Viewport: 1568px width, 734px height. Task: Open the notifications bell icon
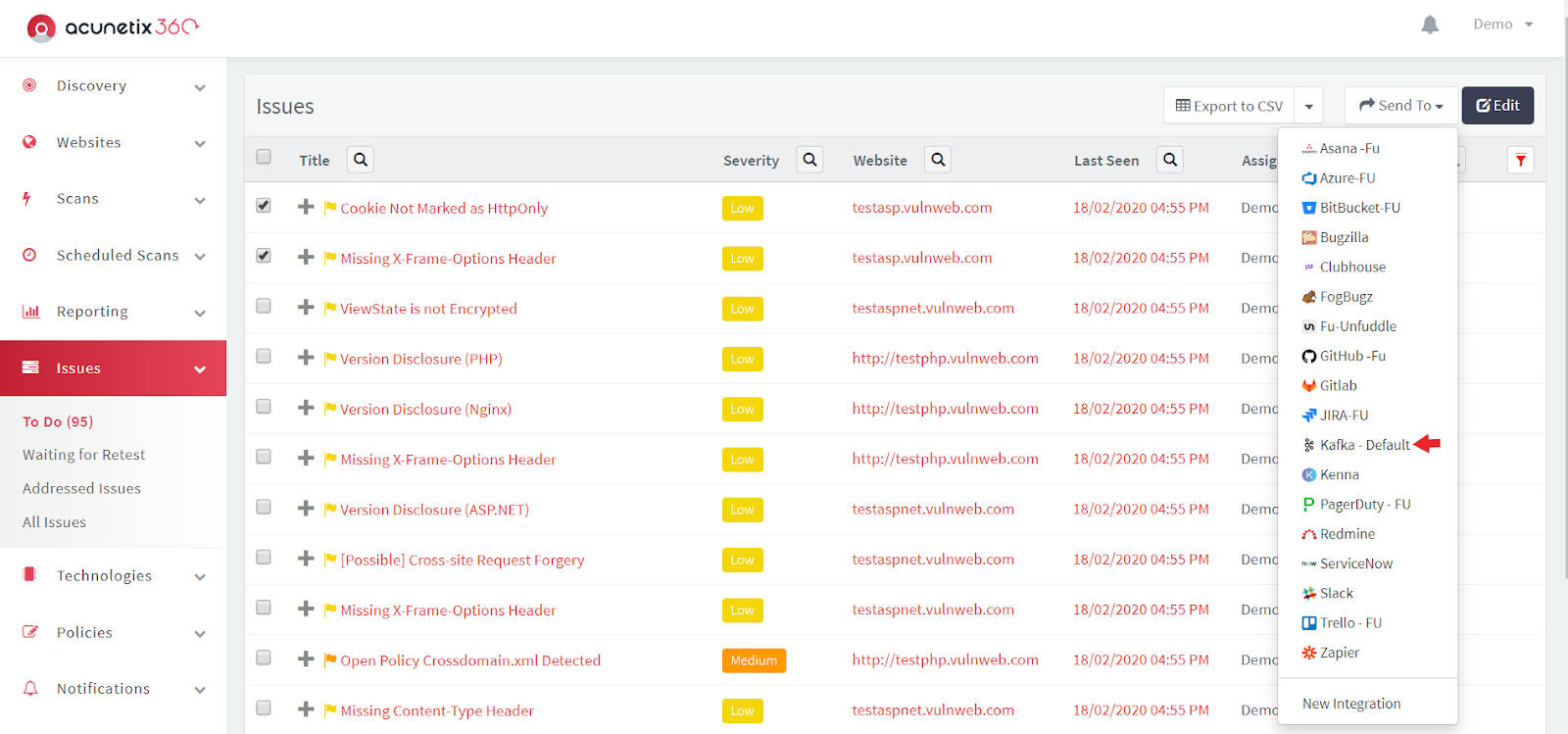1430,24
